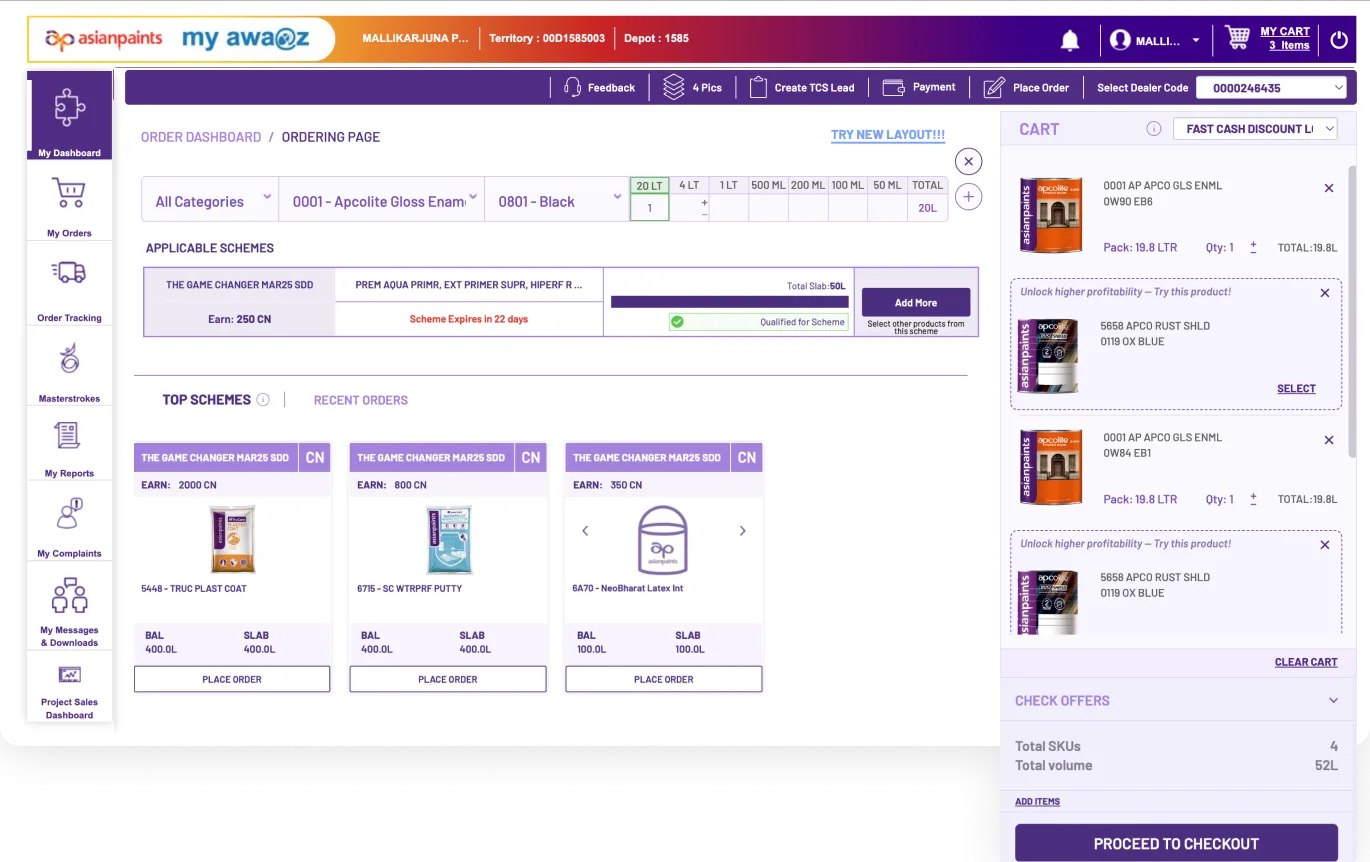
Task: Switch to the TOP SCHEMES tab
Action: [206, 400]
